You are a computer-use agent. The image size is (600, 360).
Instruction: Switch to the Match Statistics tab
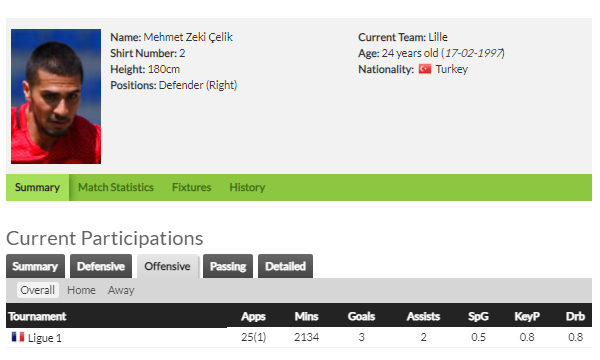tap(116, 187)
